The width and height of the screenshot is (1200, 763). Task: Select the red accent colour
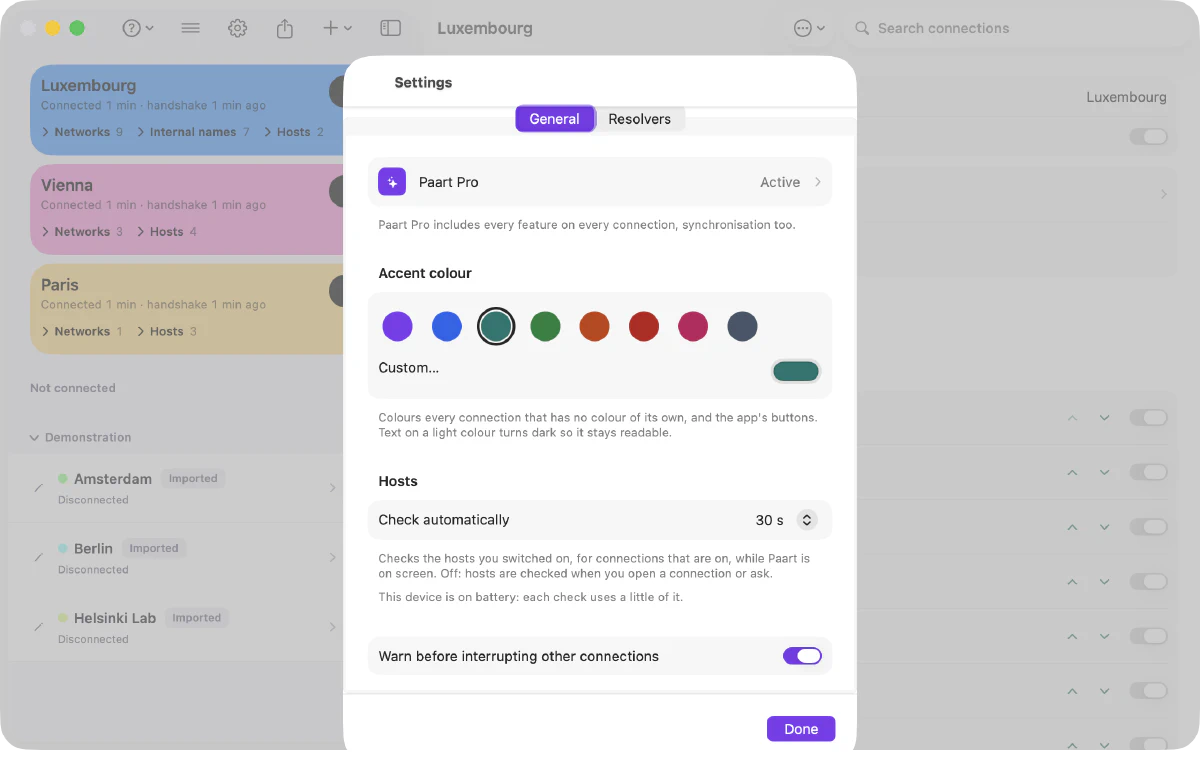644,326
